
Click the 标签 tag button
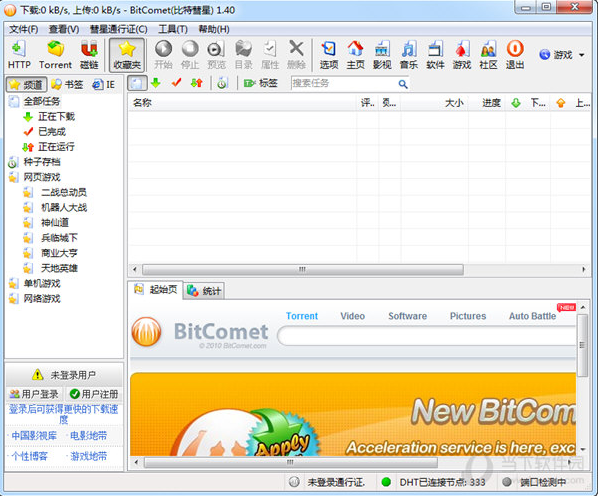(x=261, y=83)
